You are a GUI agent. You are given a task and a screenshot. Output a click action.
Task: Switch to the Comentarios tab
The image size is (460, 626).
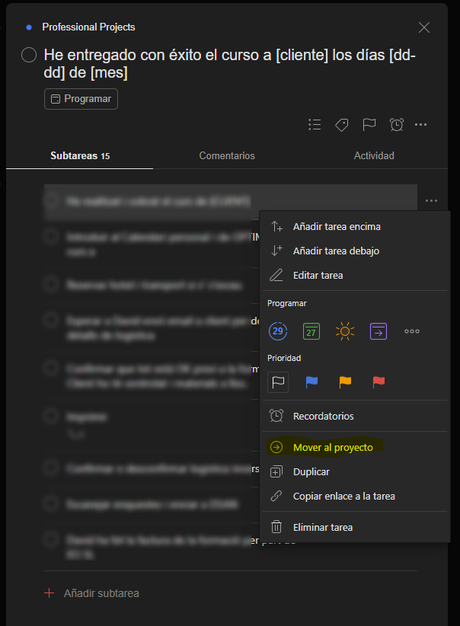point(227,156)
